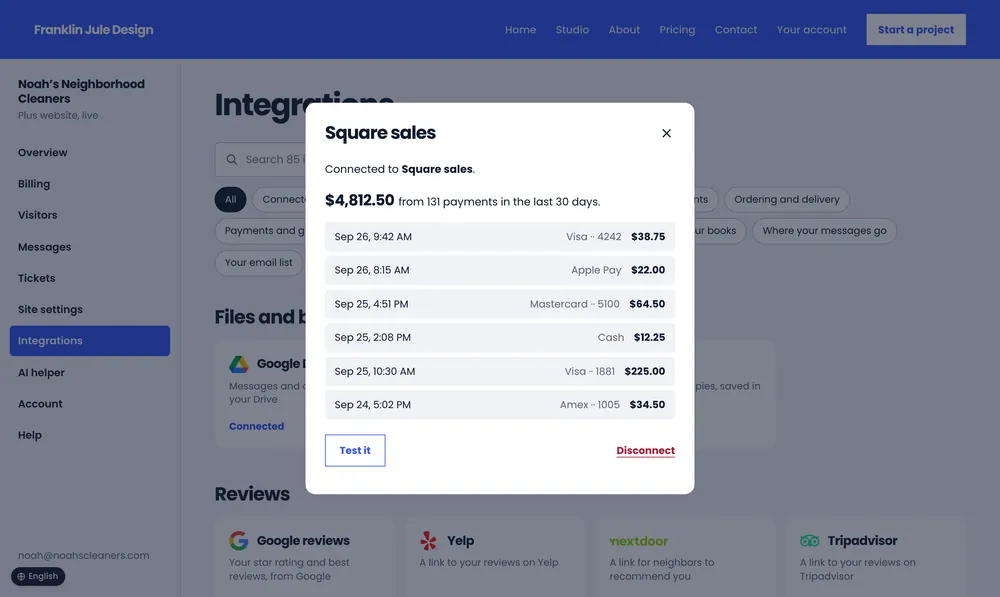Click the Google reviews logo icon
The image size is (1000, 597).
[x=239, y=541]
